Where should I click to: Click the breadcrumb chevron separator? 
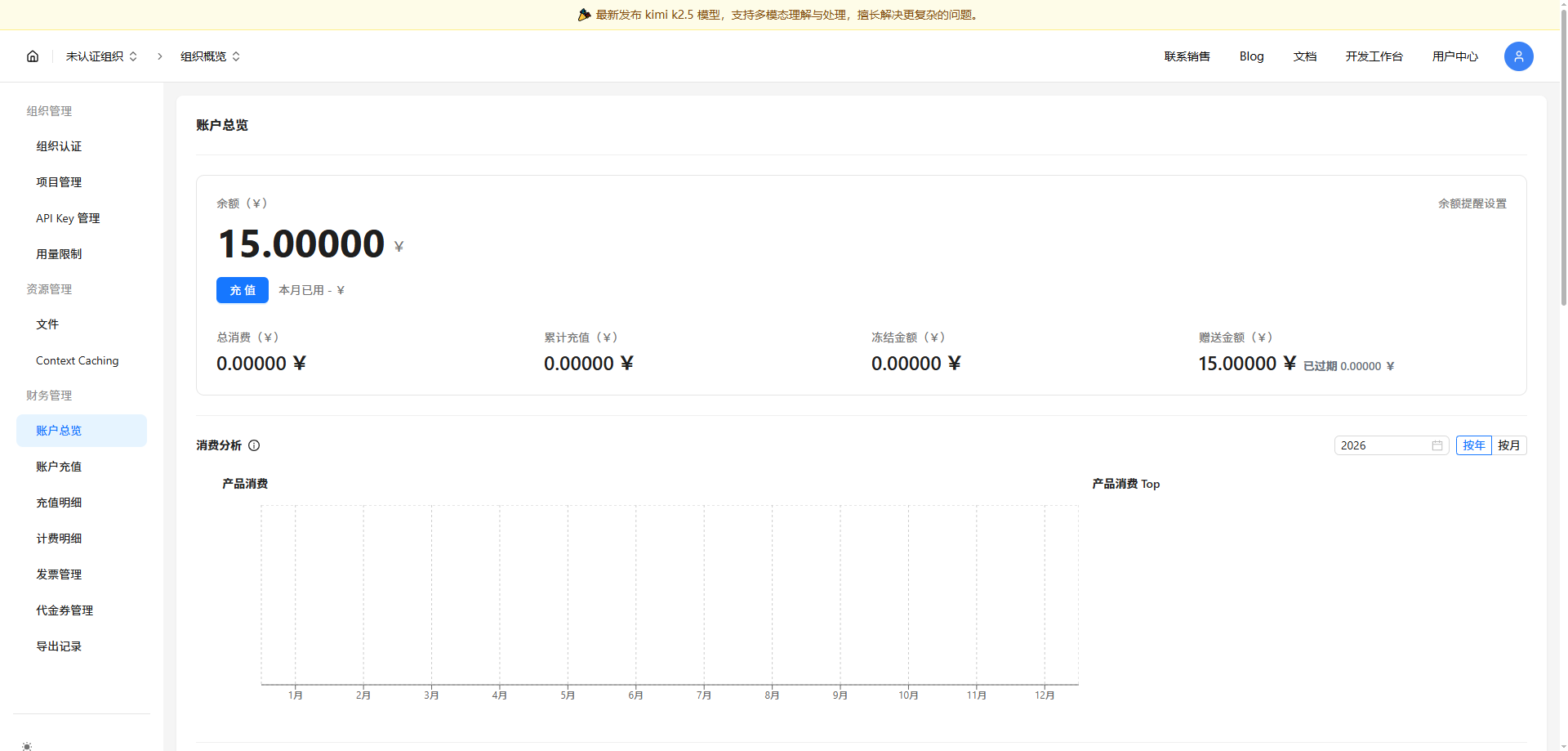pyautogui.click(x=160, y=56)
